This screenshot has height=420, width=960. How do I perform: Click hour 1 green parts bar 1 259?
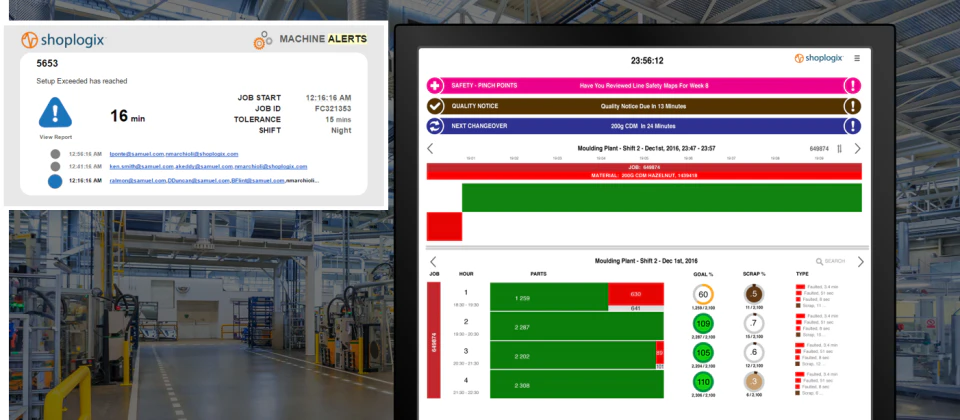tap(549, 297)
